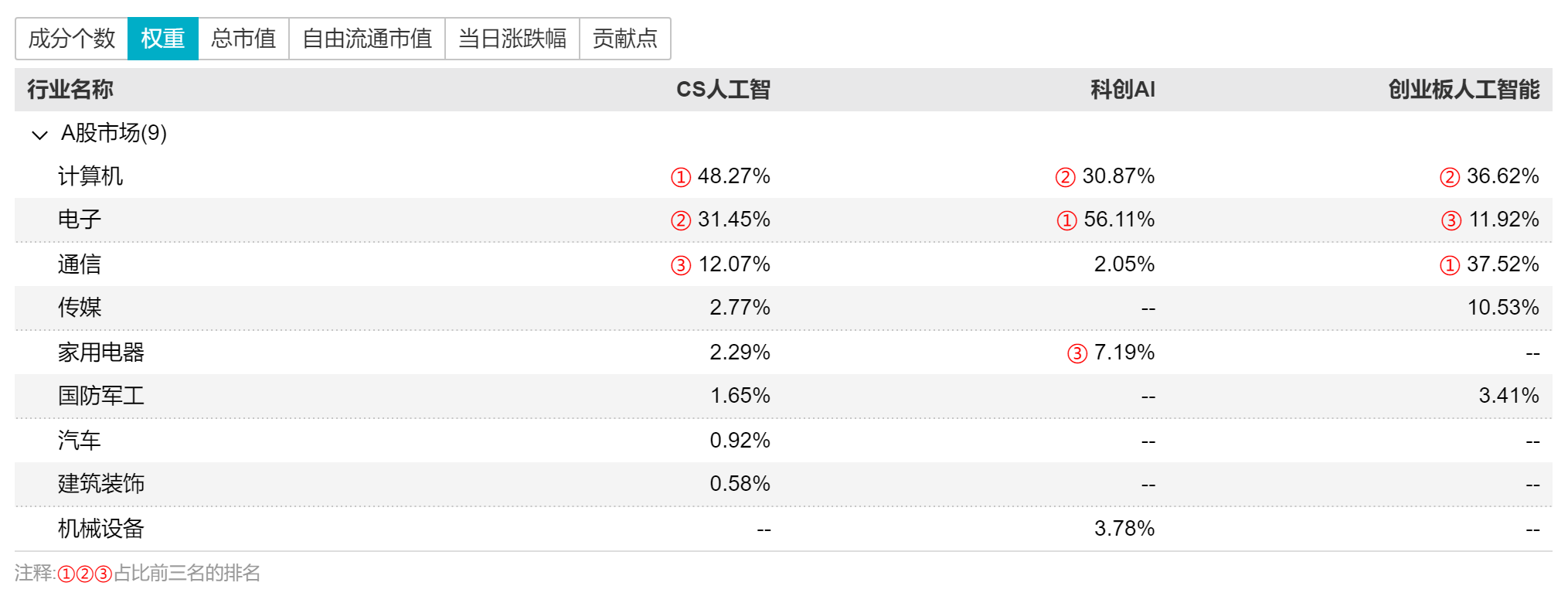Click the rank ① icon beside 56.11%
The width and height of the screenshot is (1568, 596).
coord(1066,221)
